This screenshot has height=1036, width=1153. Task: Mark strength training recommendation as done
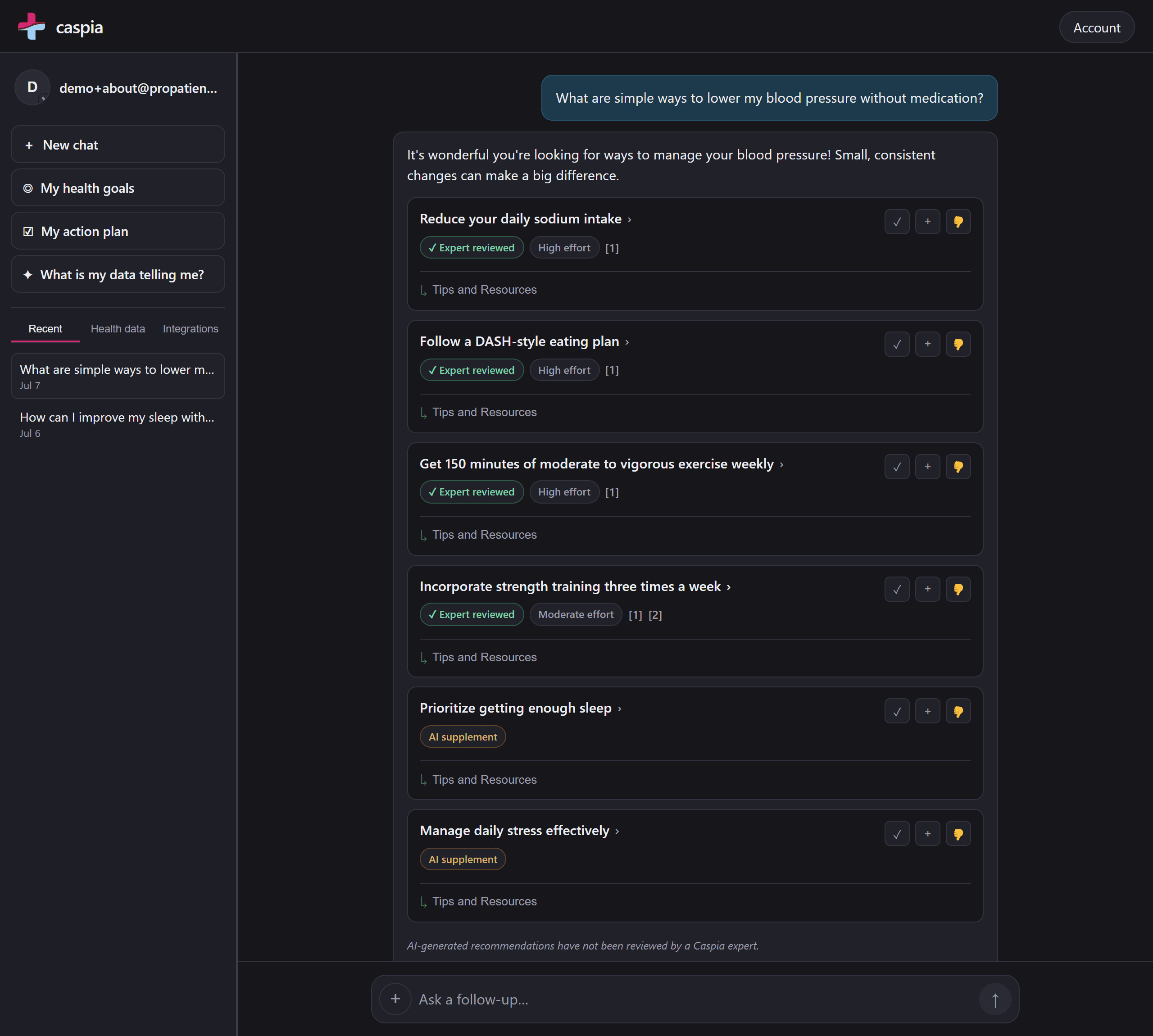click(x=897, y=589)
